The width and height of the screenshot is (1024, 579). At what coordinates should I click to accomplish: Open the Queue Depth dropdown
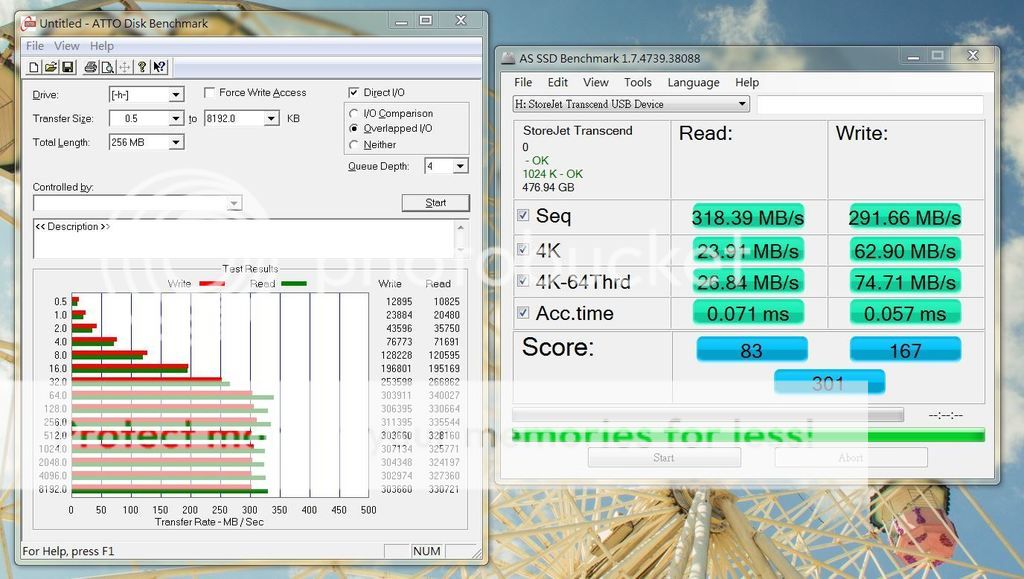tap(460, 166)
